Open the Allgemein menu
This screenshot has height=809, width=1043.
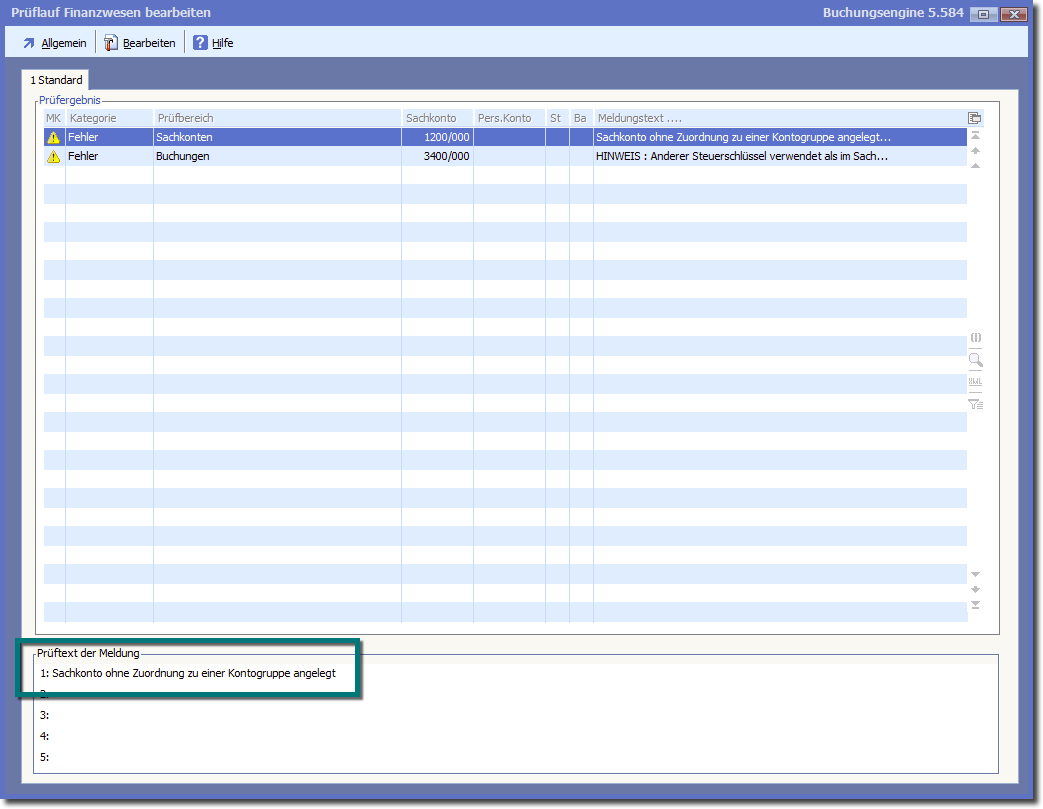point(55,43)
